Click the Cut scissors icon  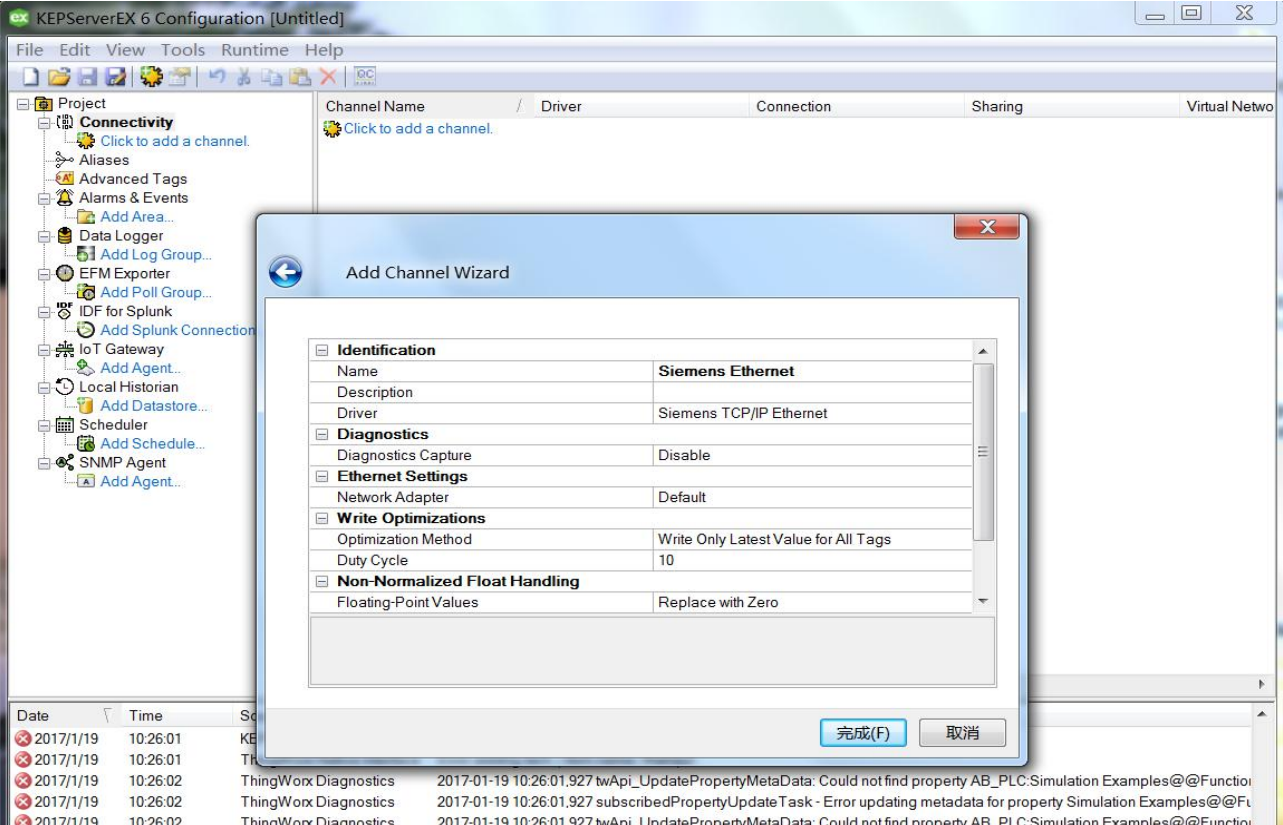(244, 76)
